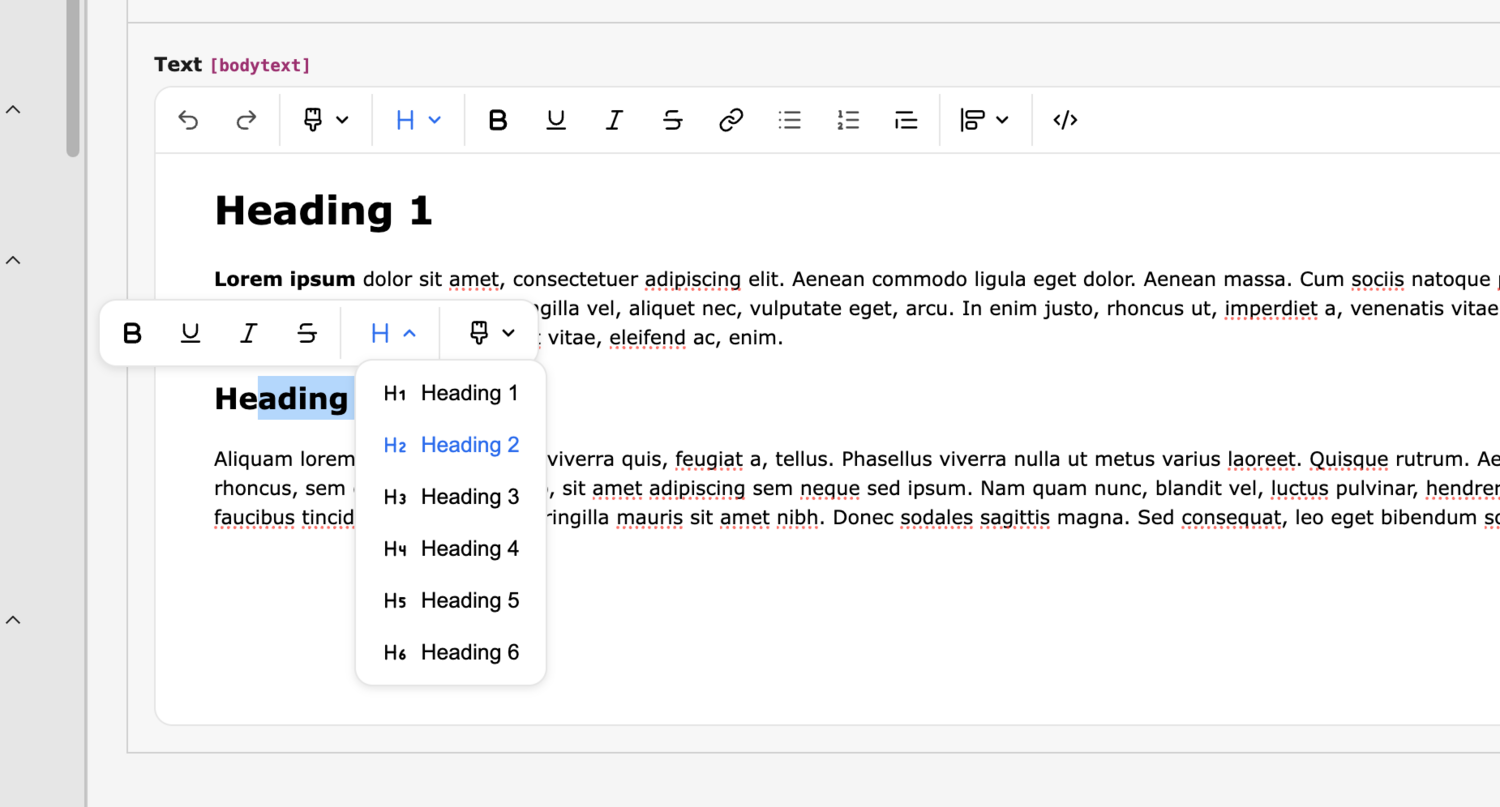The image size is (1500, 807).
Task: Open the text alignment dropdown
Action: [984, 120]
